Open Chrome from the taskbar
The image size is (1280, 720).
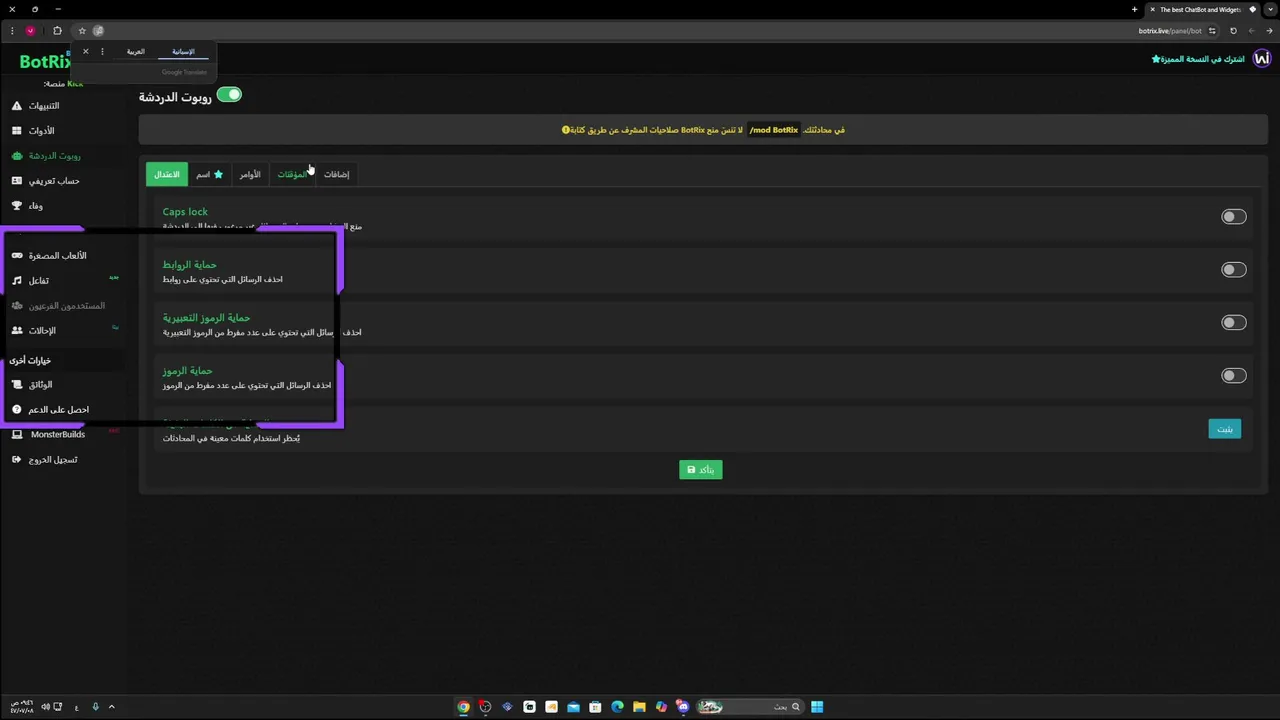click(x=463, y=707)
